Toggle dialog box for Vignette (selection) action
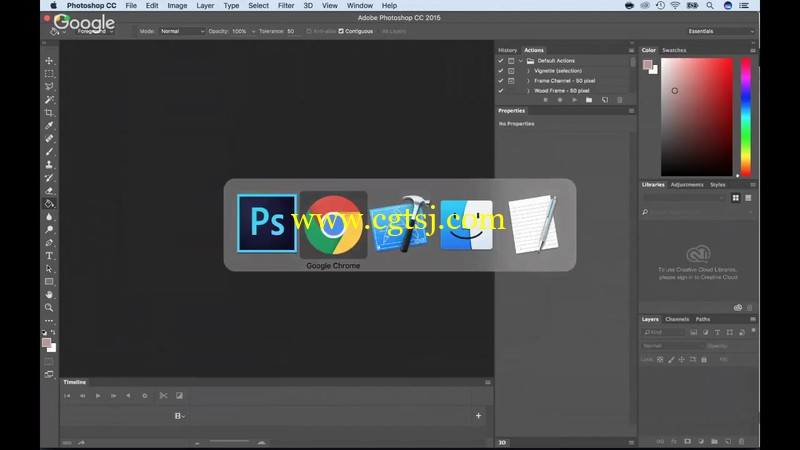 pyautogui.click(x=511, y=71)
